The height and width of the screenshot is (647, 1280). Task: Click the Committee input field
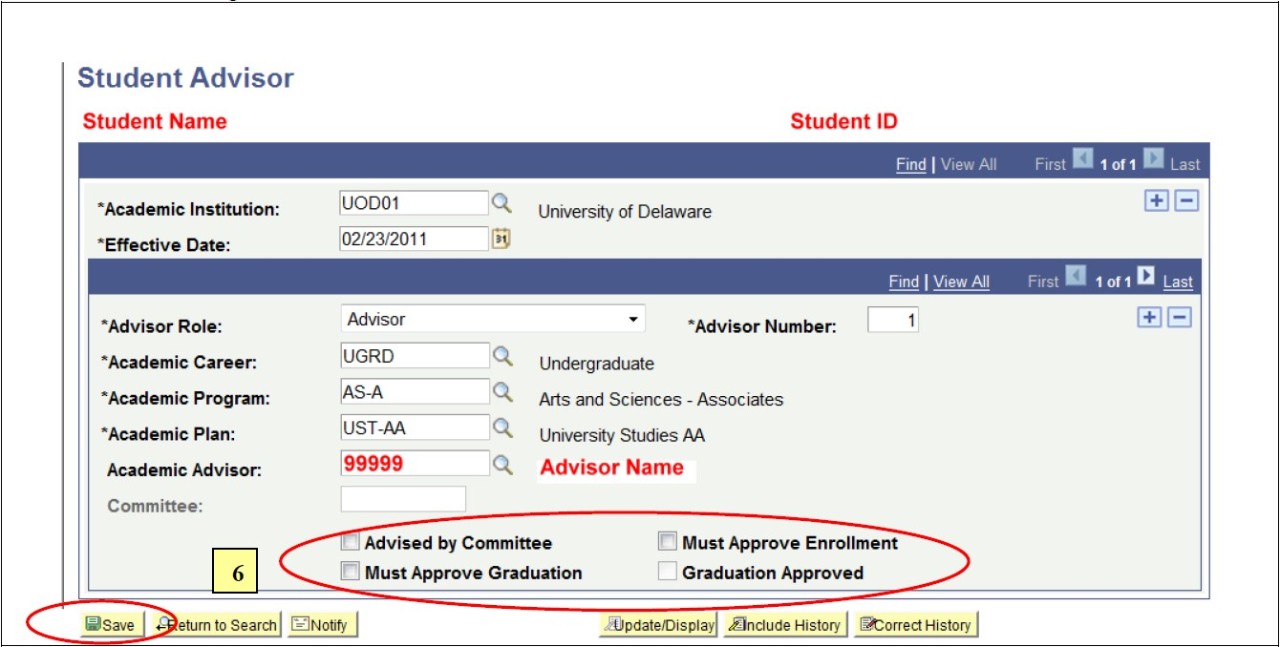pyautogui.click(x=403, y=499)
